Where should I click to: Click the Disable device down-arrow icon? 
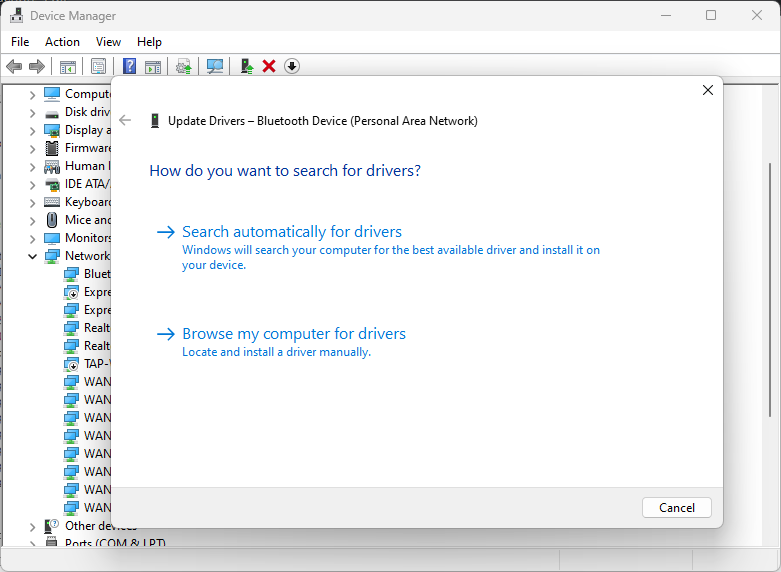(292, 66)
